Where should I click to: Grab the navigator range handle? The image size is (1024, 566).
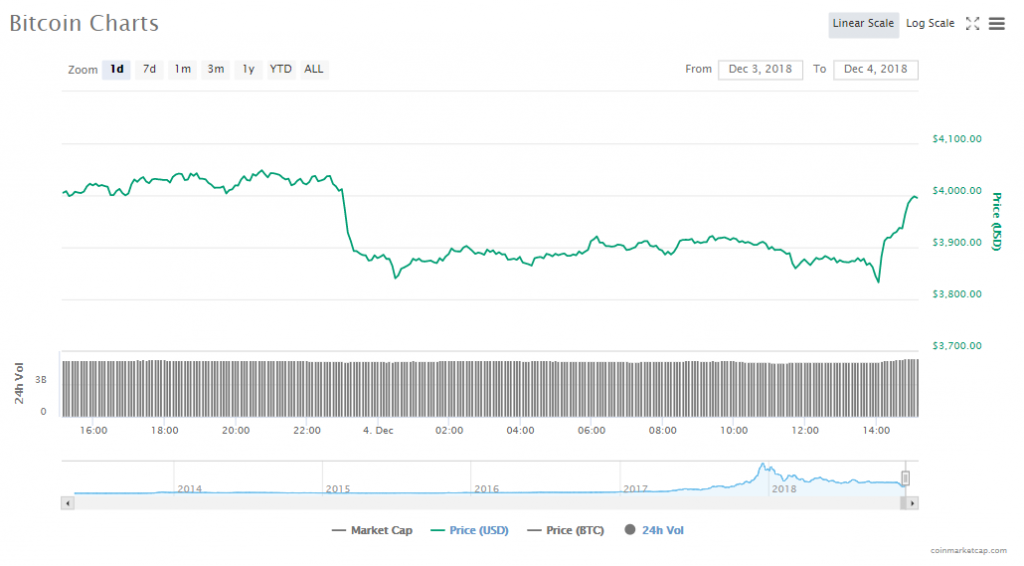click(906, 478)
